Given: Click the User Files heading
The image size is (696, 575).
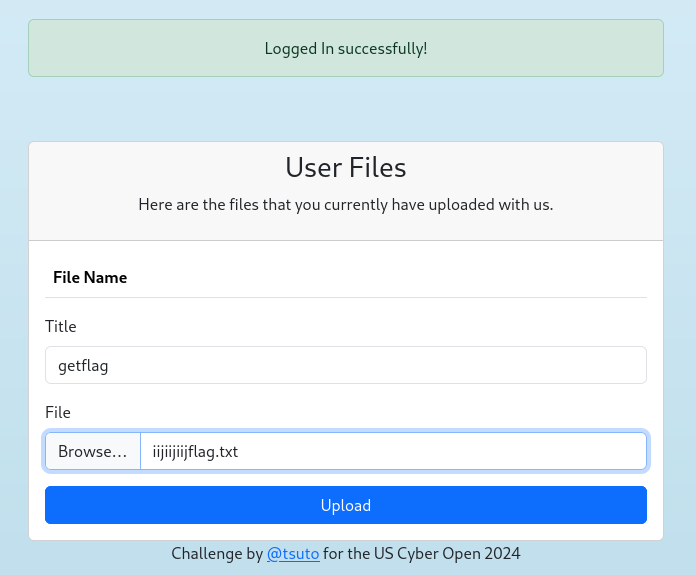Looking at the screenshot, I should tap(346, 167).
